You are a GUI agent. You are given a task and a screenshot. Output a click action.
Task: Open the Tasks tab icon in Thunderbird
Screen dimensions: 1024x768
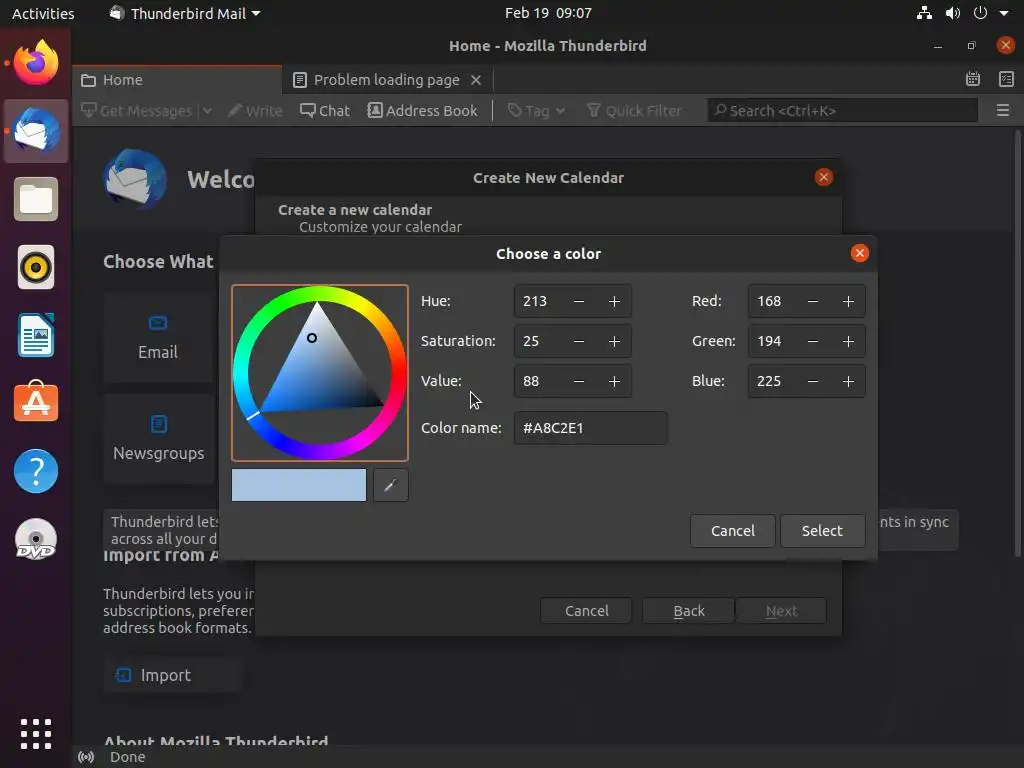1006,79
